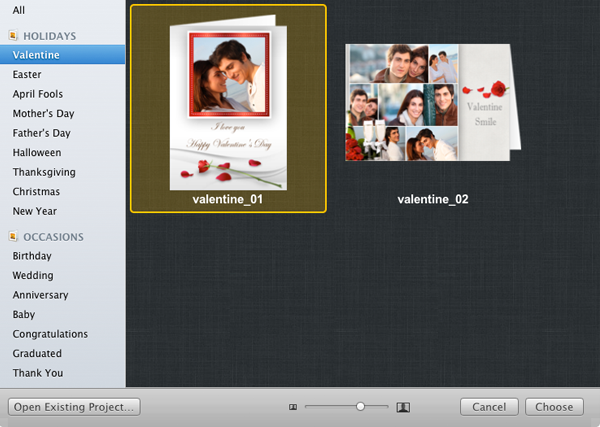Select the Wedding occasion category
This screenshot has height=427, width=600.
[x=33, y=276]
